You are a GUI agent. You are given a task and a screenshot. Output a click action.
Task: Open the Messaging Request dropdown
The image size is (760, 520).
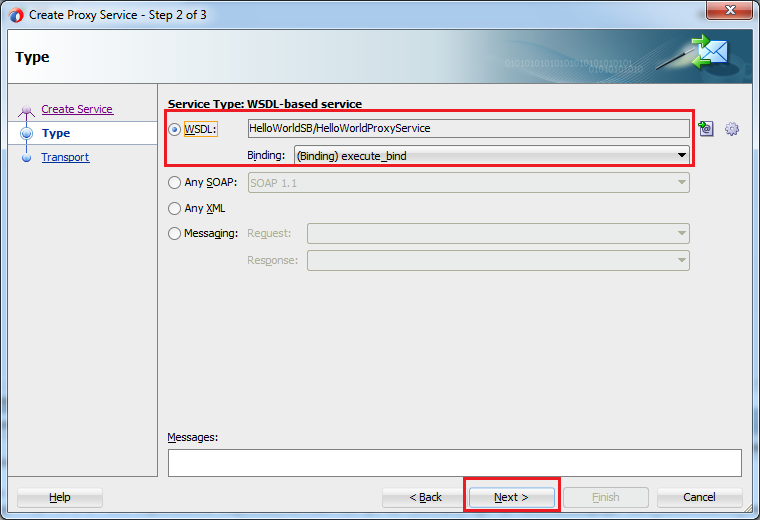[x=498, y=234]
